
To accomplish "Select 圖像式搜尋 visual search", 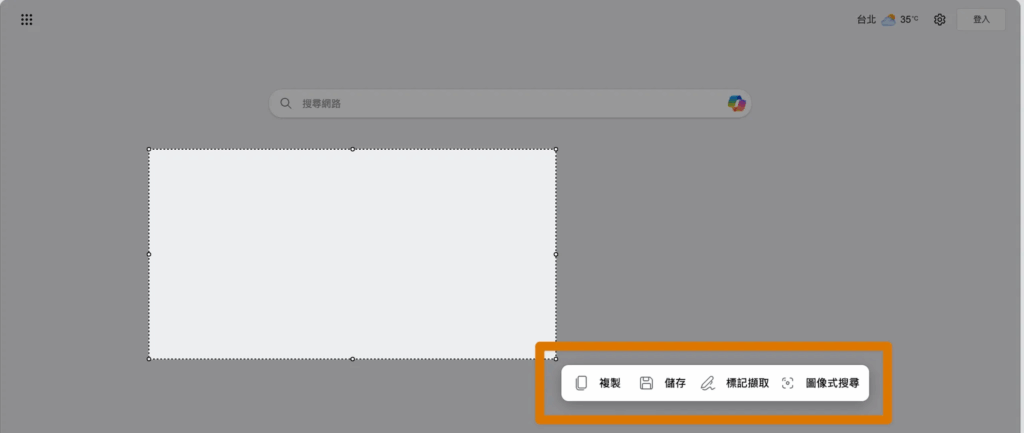I will click(x=833, y=383).
